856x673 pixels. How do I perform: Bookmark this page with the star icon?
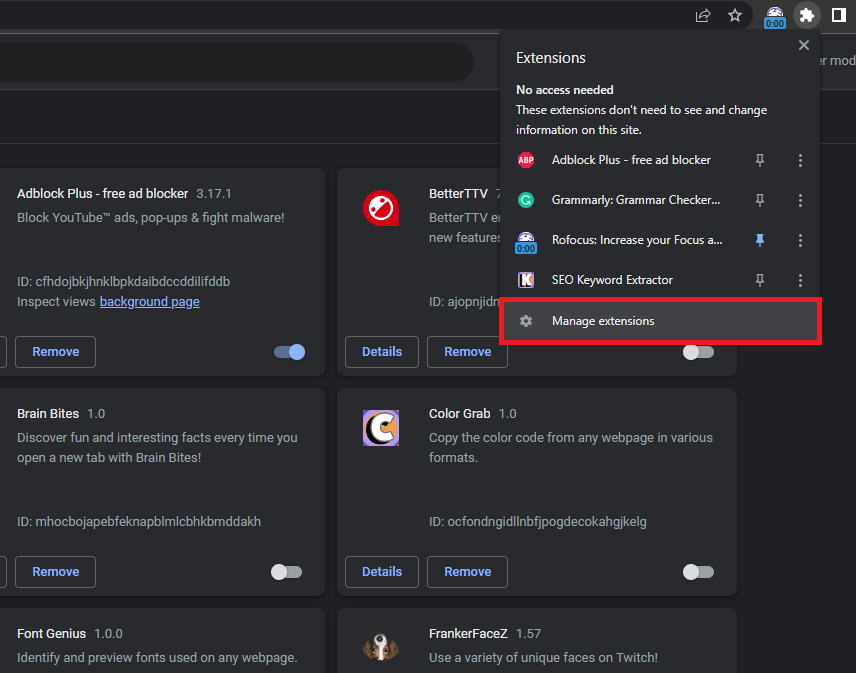[x=735, y=15]
